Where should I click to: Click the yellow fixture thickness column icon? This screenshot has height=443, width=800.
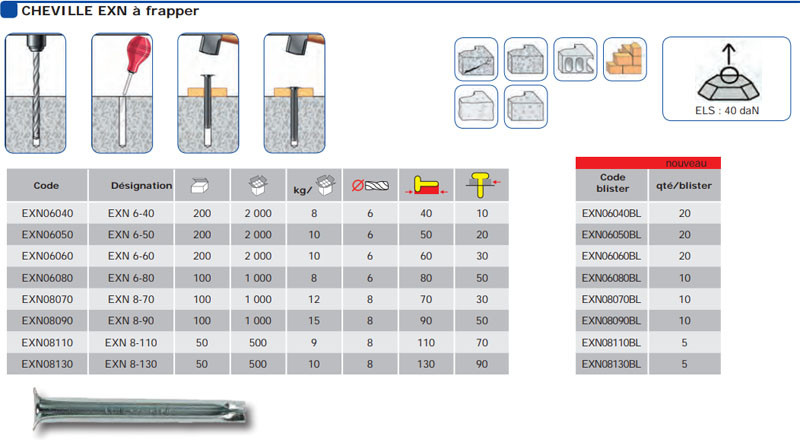pyautogui.click(x=483, y=185)
